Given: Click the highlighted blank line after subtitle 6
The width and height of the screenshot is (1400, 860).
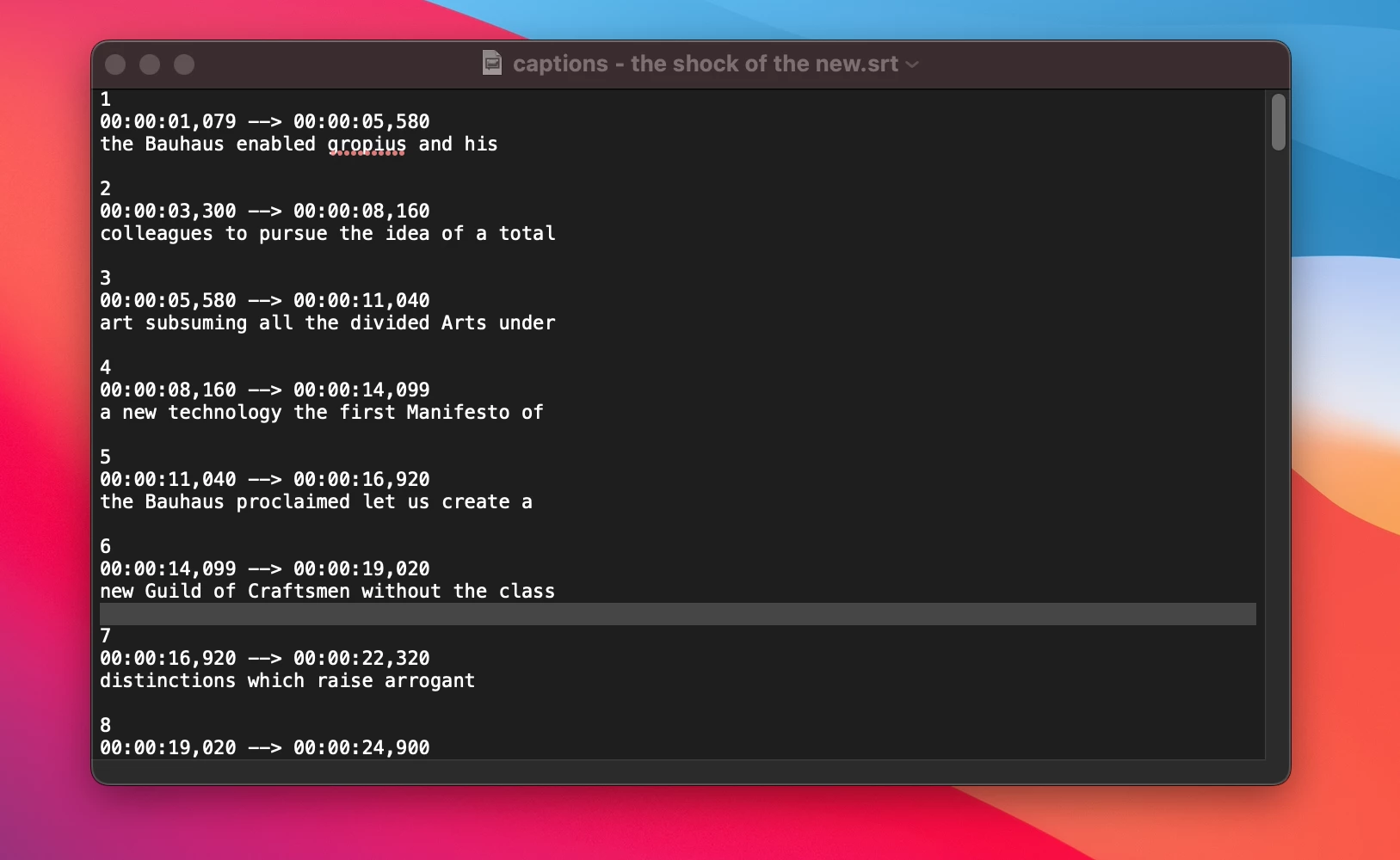Looking at the screenshot, I should pos(678,614).
